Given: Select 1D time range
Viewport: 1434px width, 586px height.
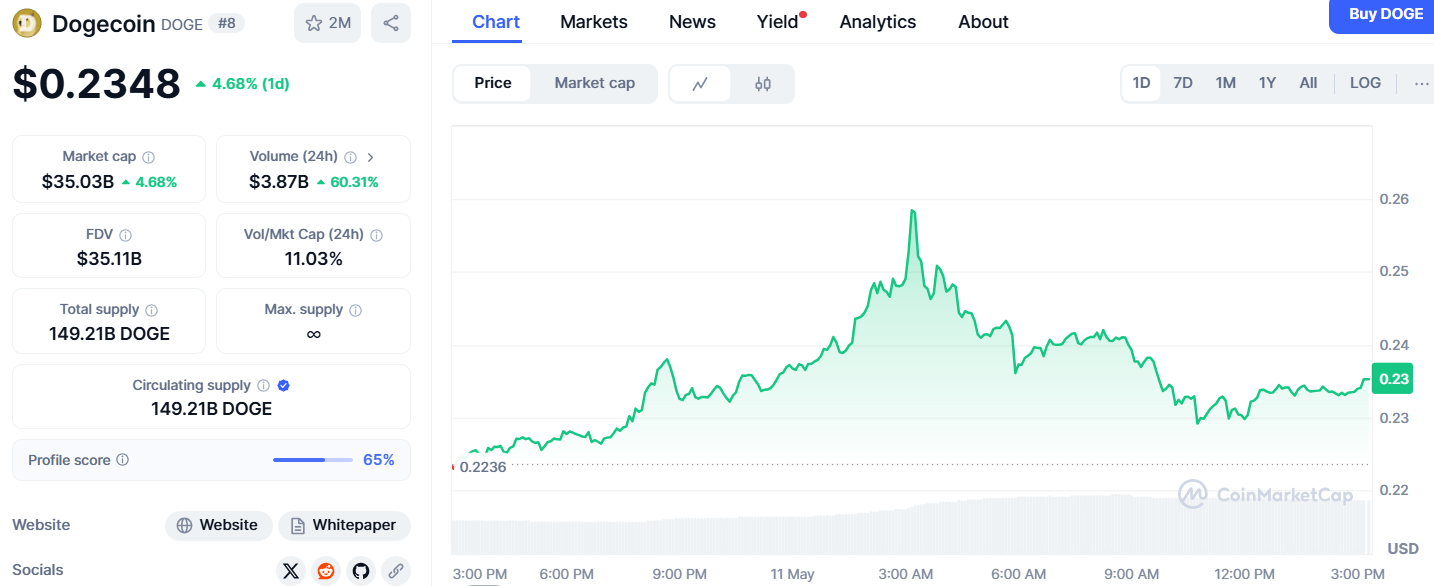Looking at the screenshot, I should click(1141, 83).
